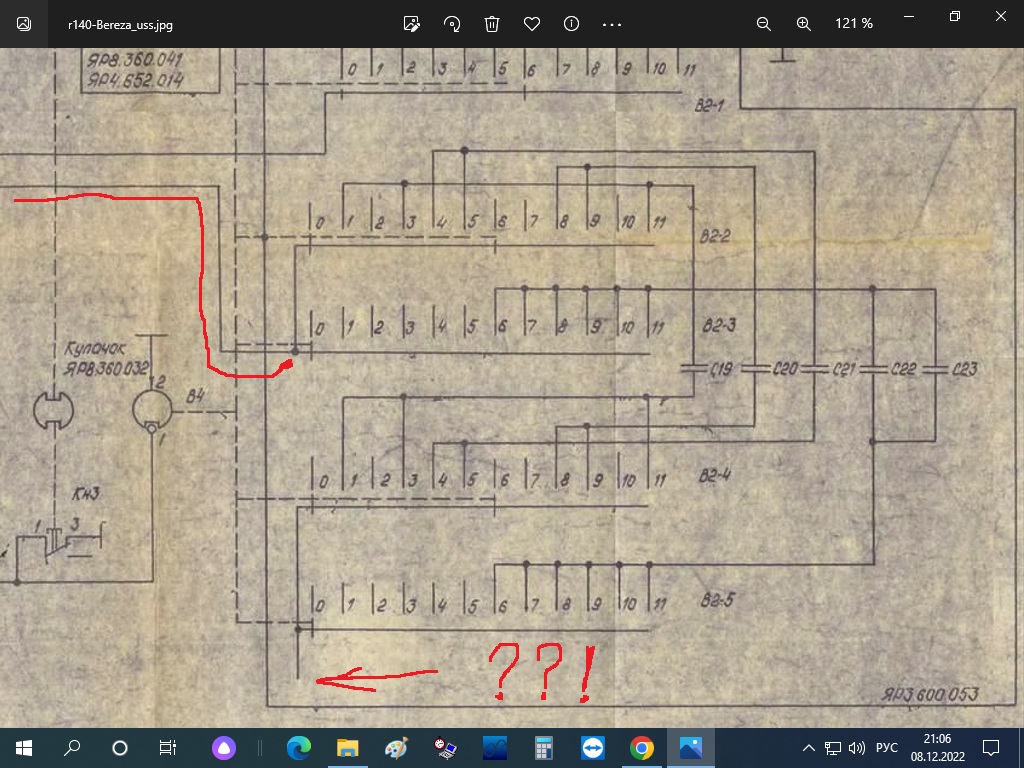Delete the photo with trash icon
1024x768 pixels.
click(x=492, y=23)
